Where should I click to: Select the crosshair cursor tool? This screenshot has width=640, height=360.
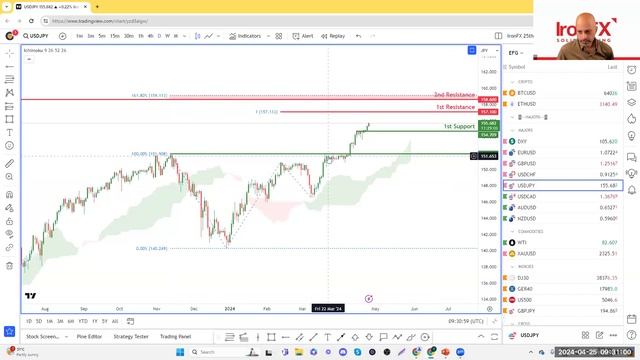9,53
